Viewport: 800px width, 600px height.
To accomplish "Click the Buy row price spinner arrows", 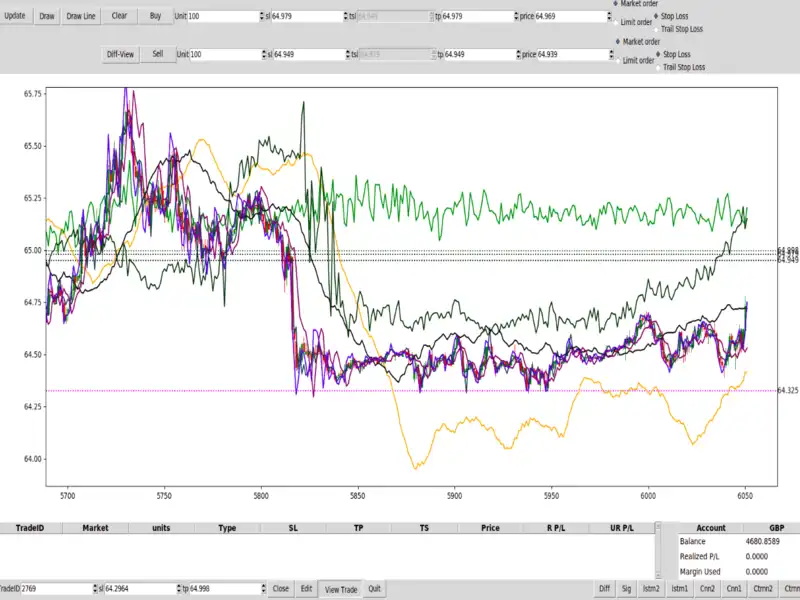I will click(609, 17).
